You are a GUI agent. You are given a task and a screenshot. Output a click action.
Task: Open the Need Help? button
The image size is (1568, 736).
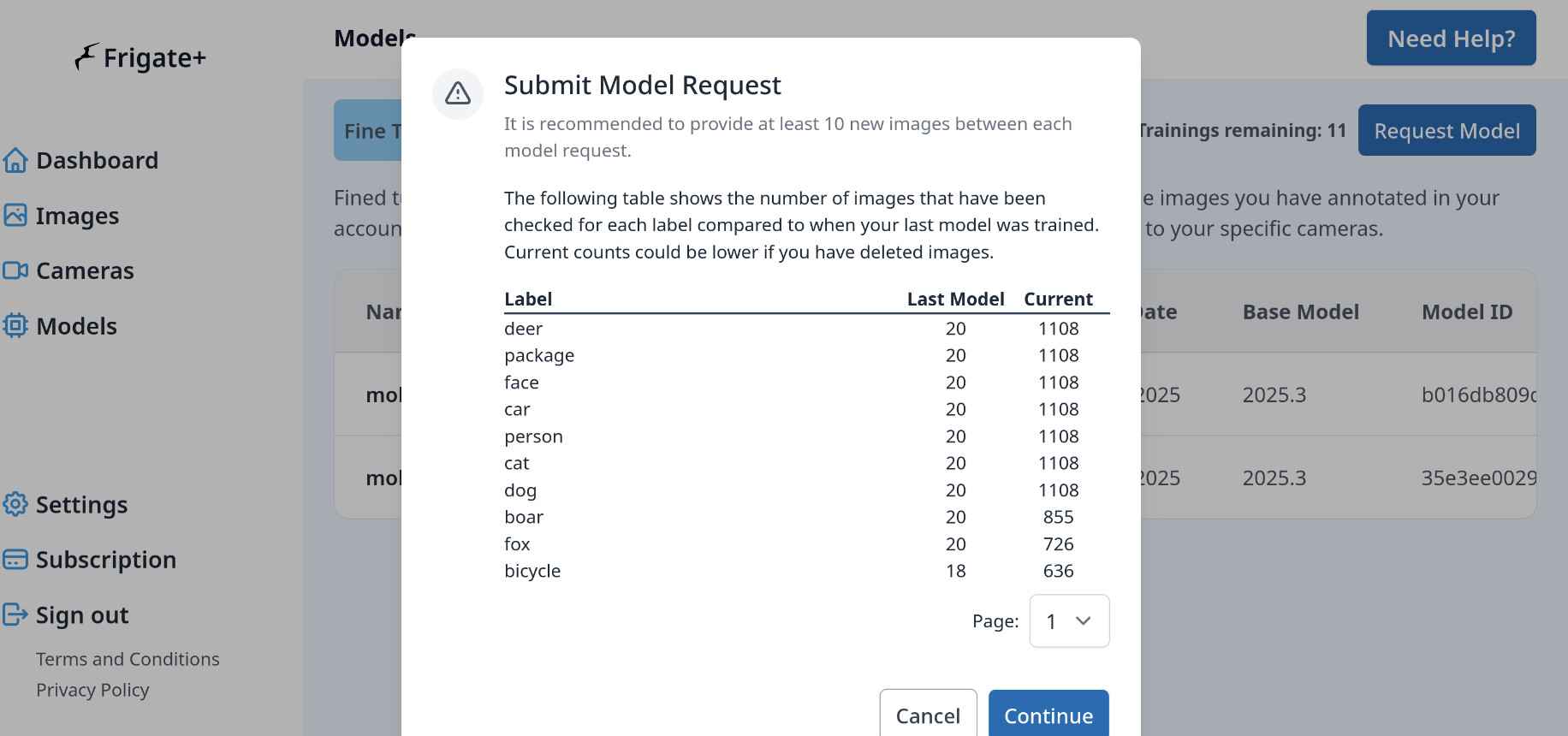coord(1451,39)
